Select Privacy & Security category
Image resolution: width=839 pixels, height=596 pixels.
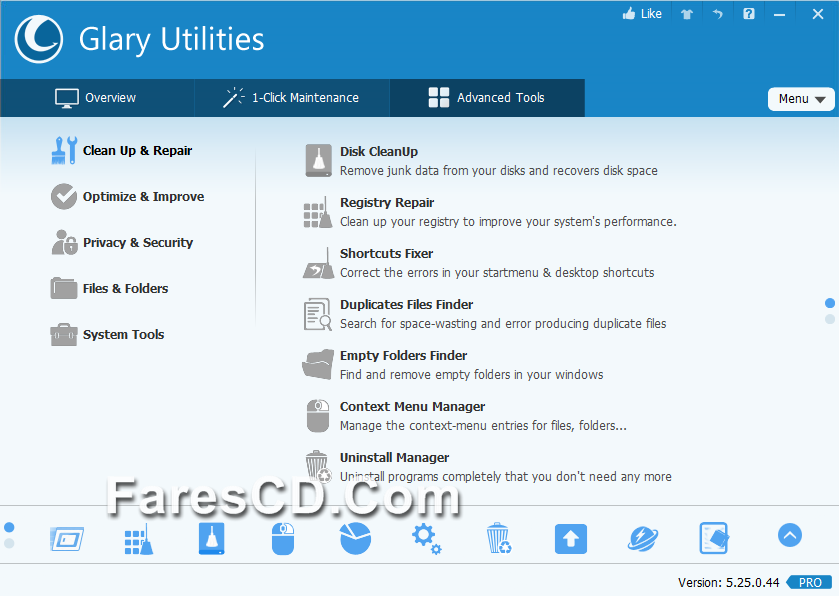click(x=138, y=243)
